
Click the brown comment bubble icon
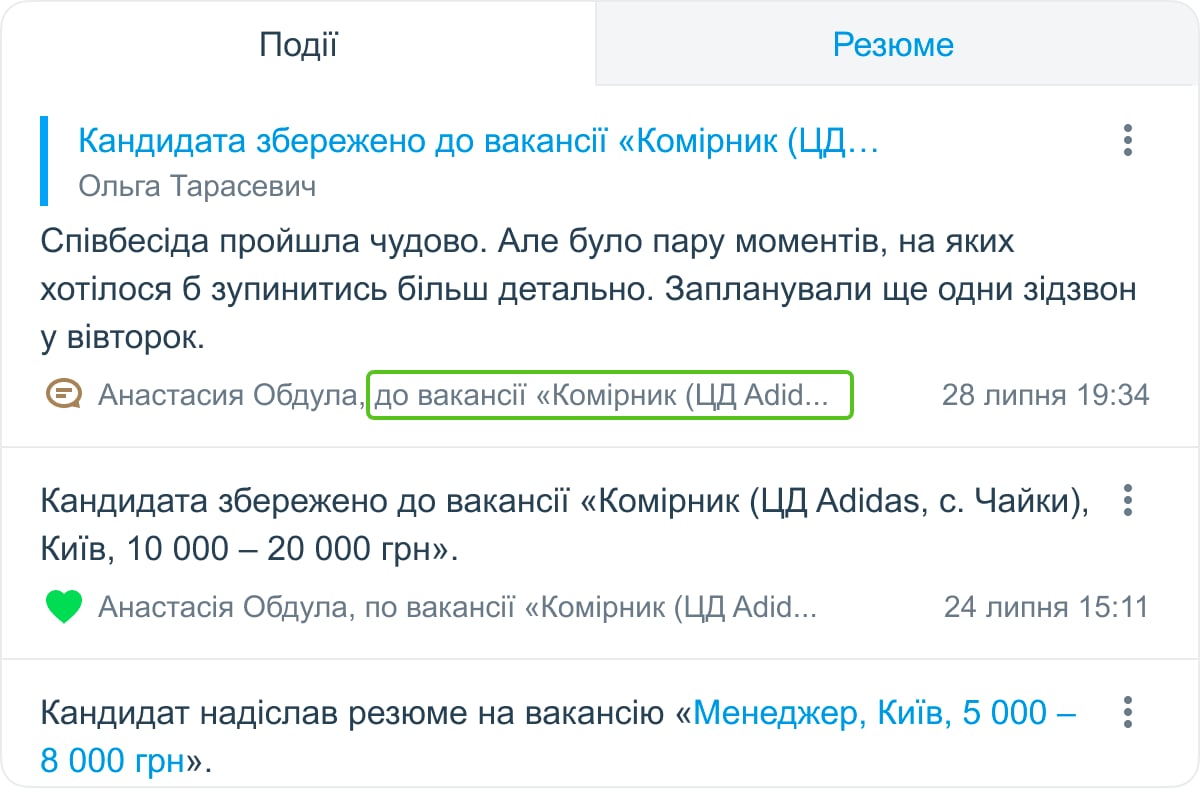64,394
